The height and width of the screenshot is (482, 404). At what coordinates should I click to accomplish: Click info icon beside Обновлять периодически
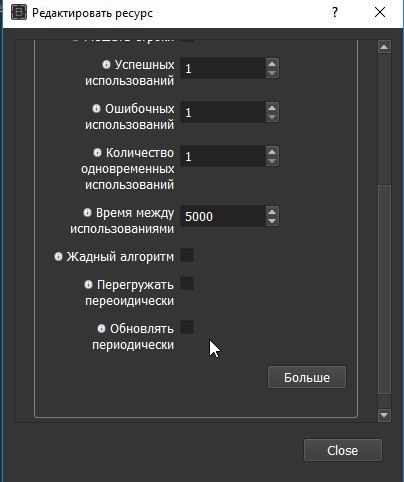[101, 328]
